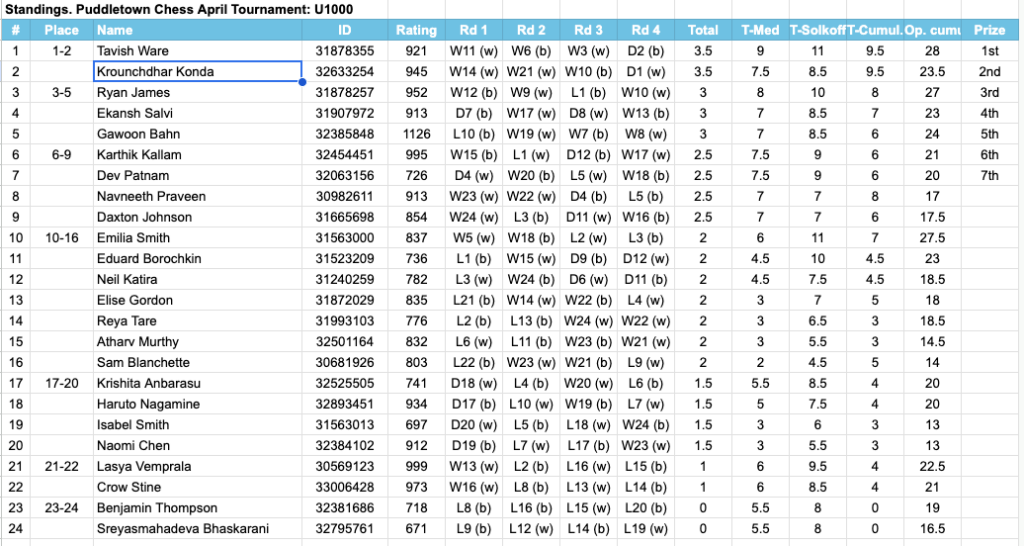This screenshot has width=1024, height=546.
Task: Select the Lasya Vemprala name cell
Action: (x=197, y=467)
